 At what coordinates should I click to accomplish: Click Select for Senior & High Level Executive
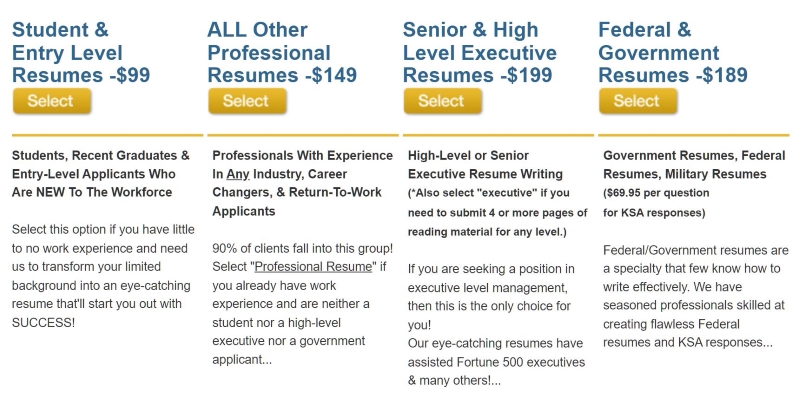[x=443, y=101]
